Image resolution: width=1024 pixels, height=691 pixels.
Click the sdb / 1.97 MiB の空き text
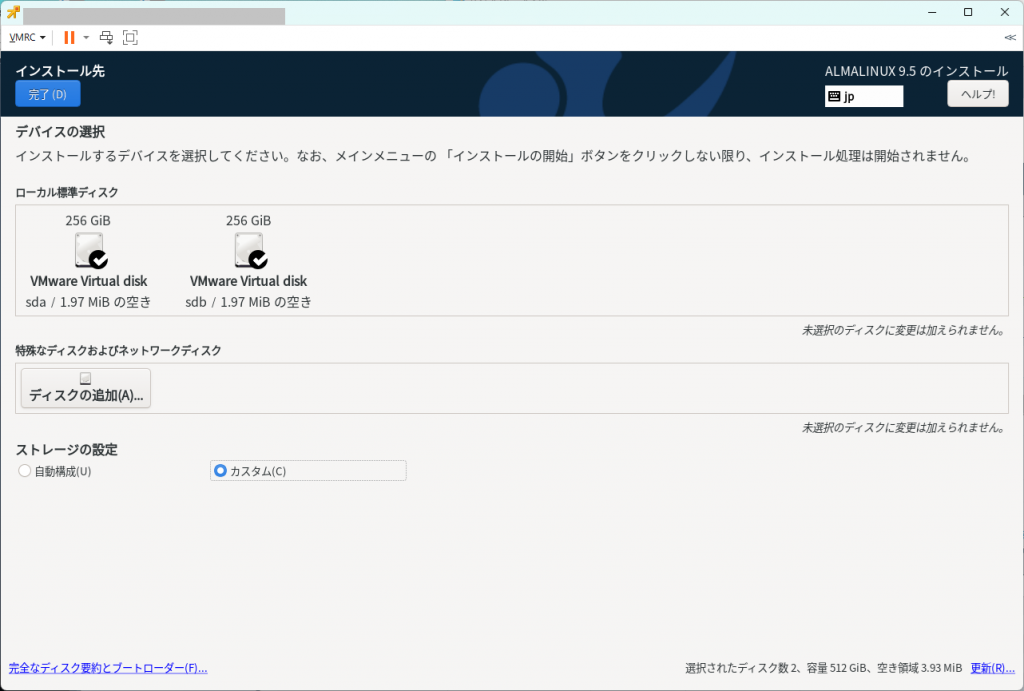(x=248, y=302)
